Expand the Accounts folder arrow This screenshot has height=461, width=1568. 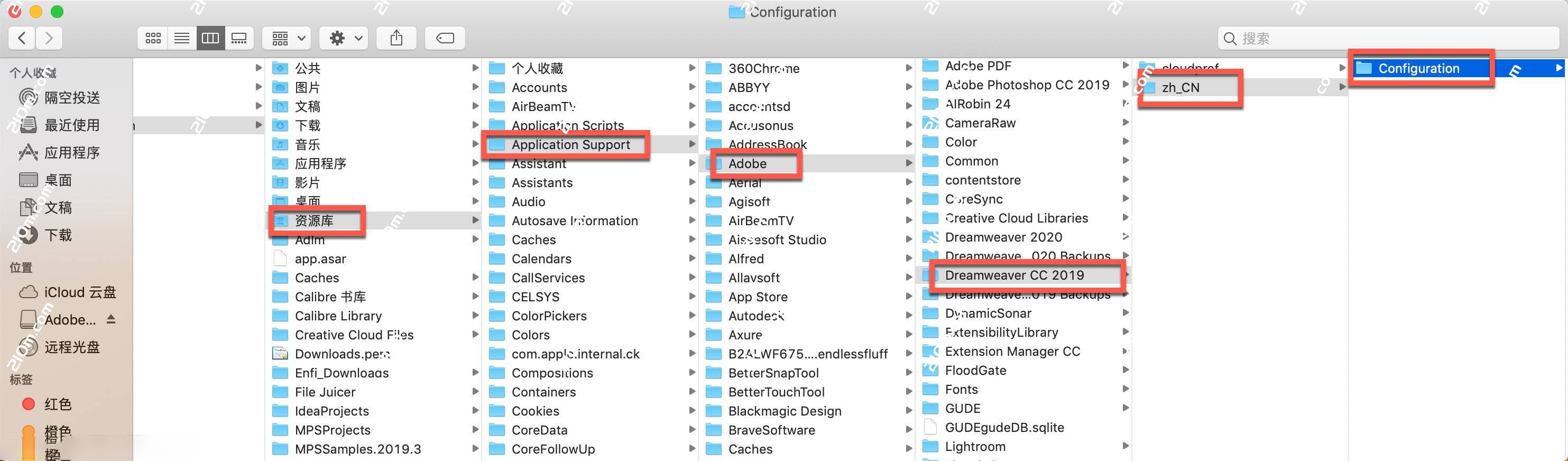coord(692,87)
